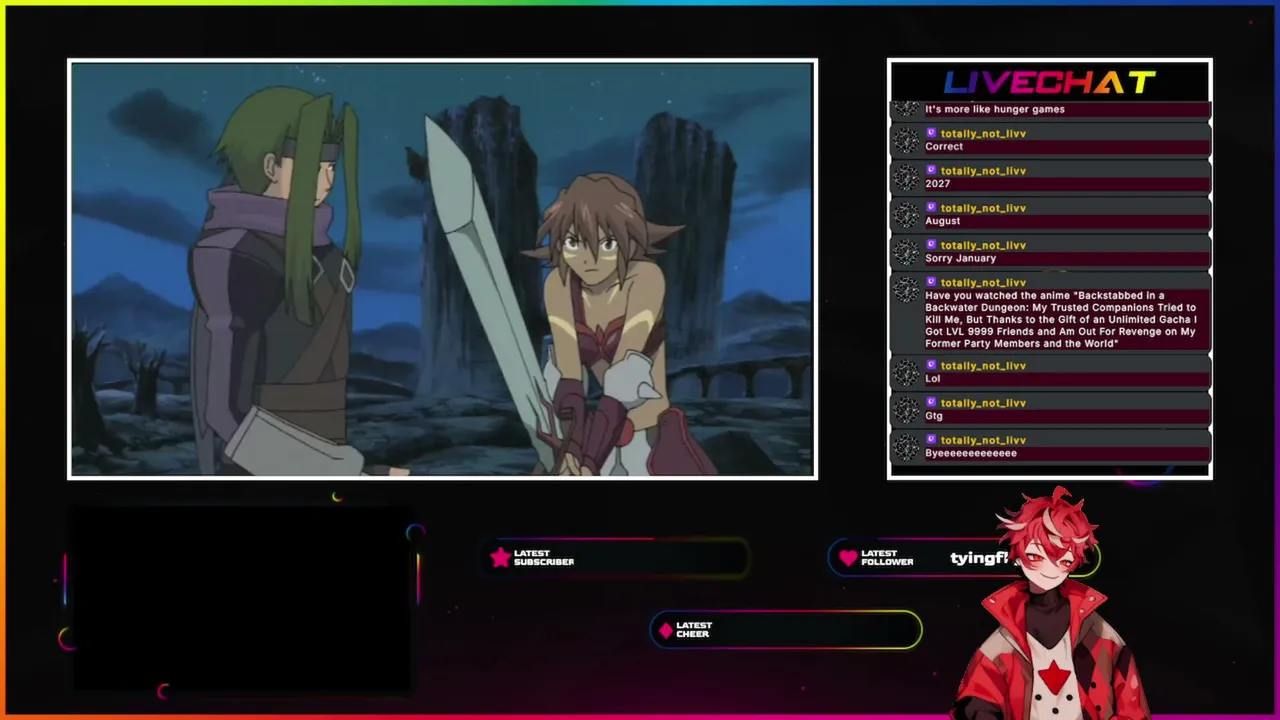Screen dimensions: 1280x720
Task: Click the purple badge above "August"
Action: (931, 207)
